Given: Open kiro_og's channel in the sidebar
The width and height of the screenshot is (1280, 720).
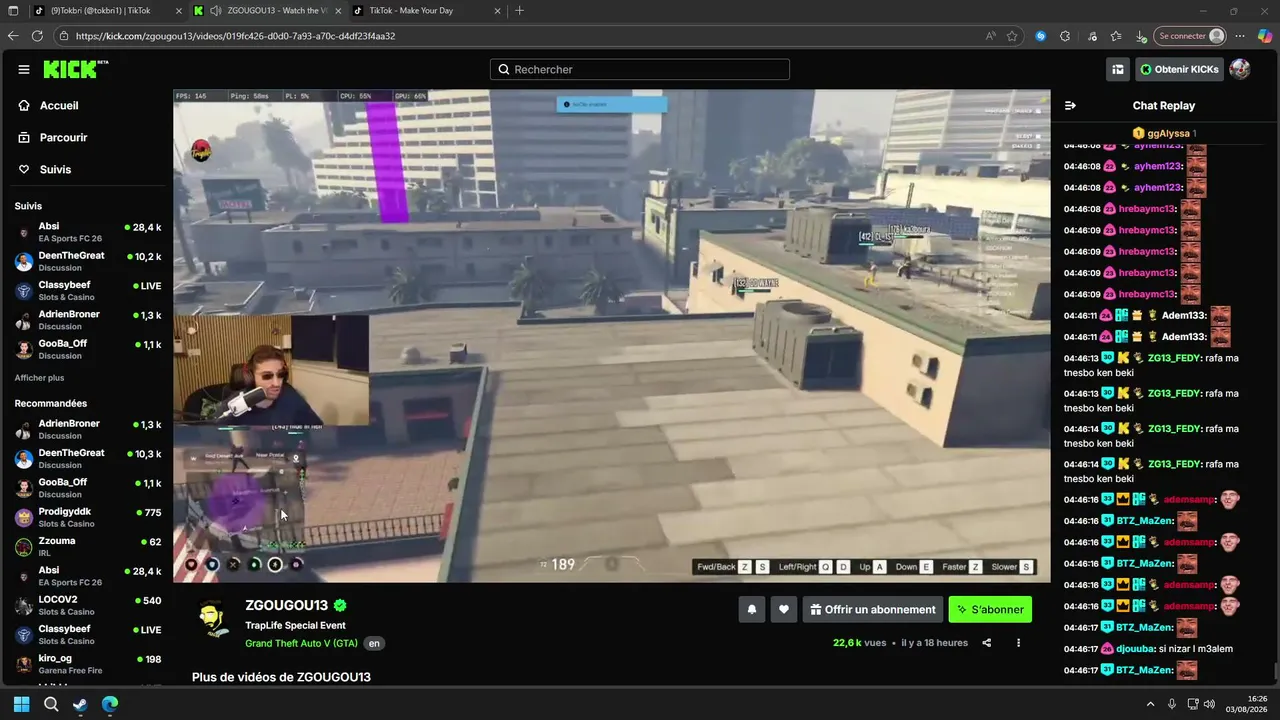Looking at the screenshot, I should [x=87, y=664].
